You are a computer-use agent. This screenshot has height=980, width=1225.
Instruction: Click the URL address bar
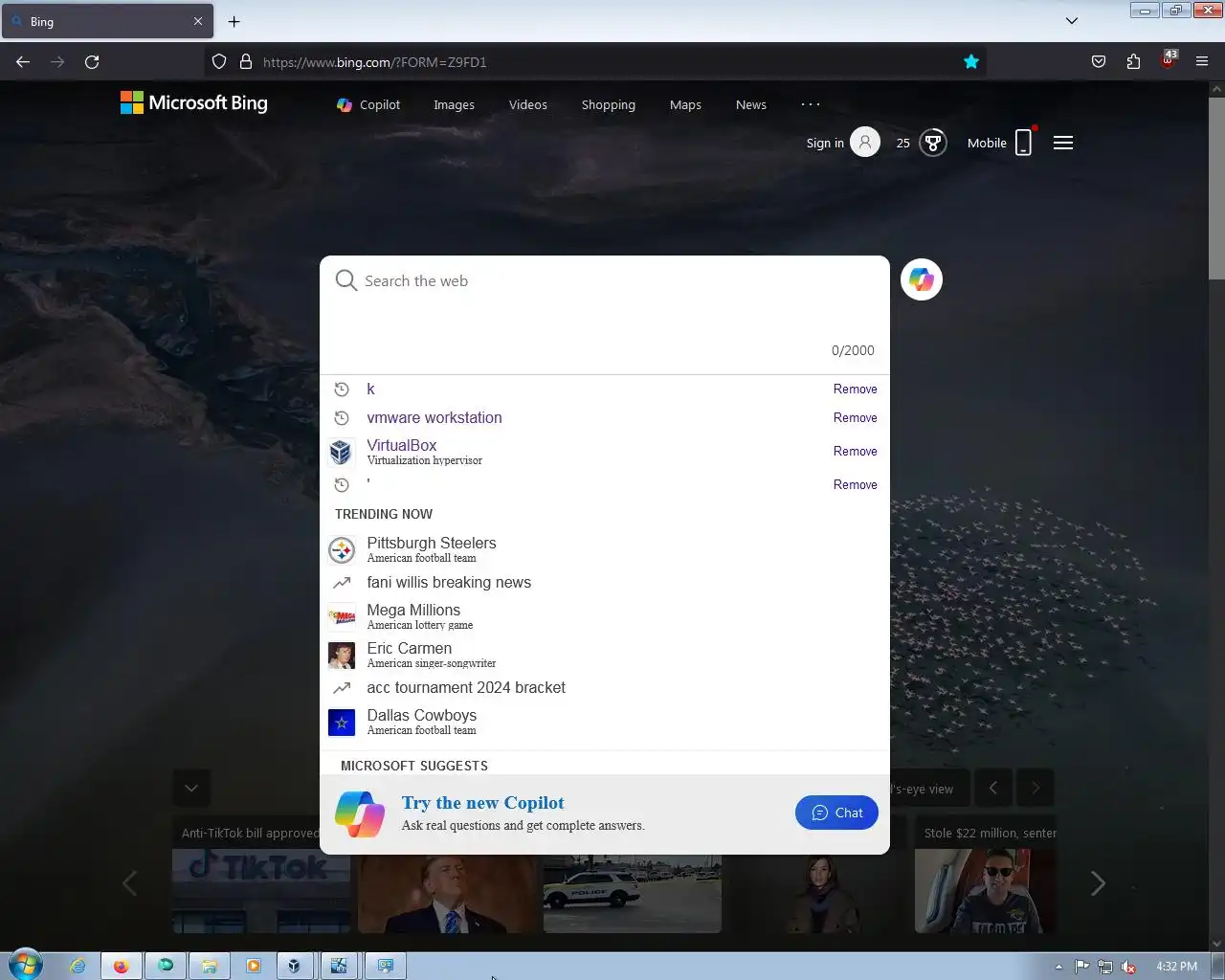[593, 62]
